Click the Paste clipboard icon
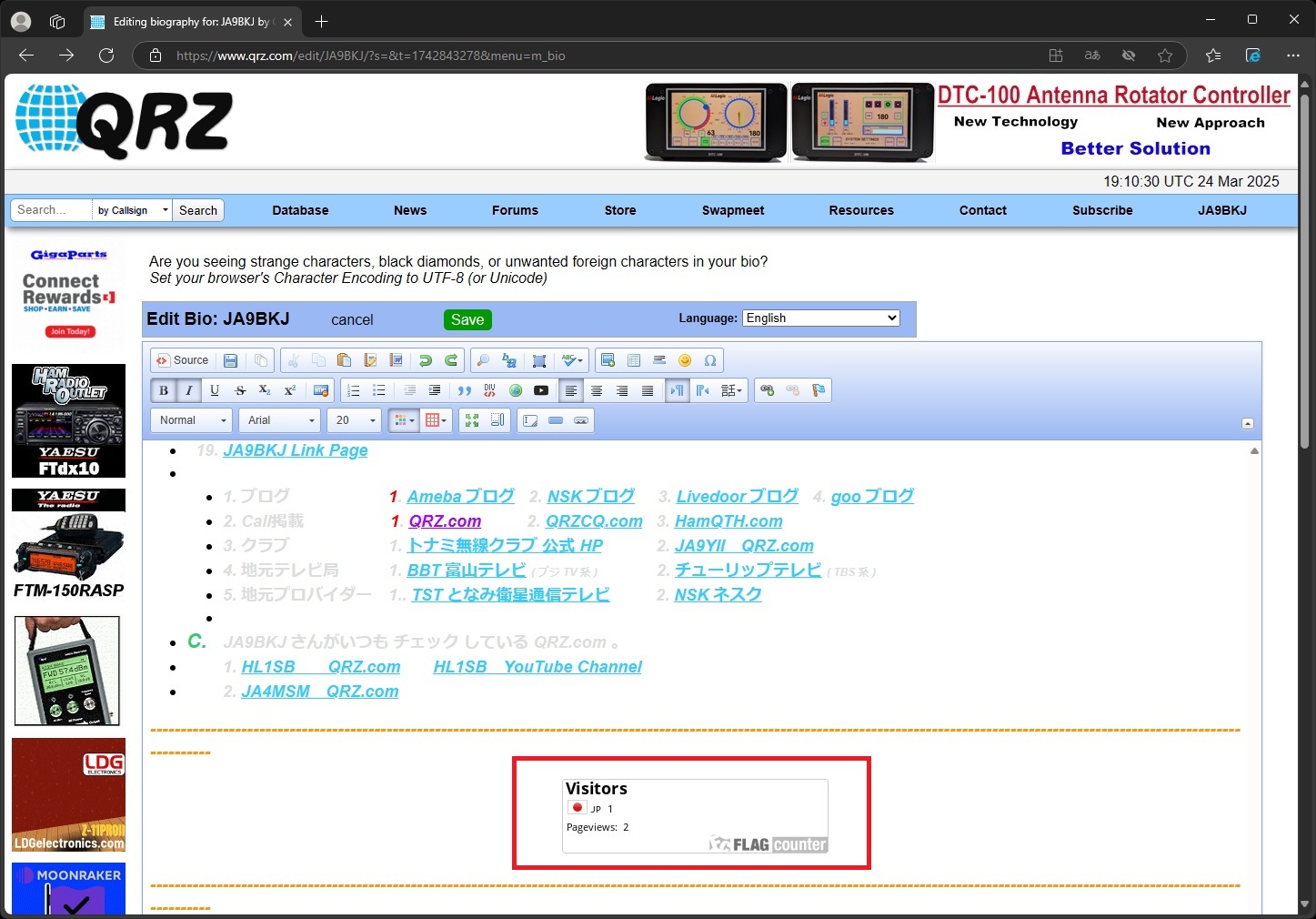Screen dimensions: 1316x919 click(344, 360)
